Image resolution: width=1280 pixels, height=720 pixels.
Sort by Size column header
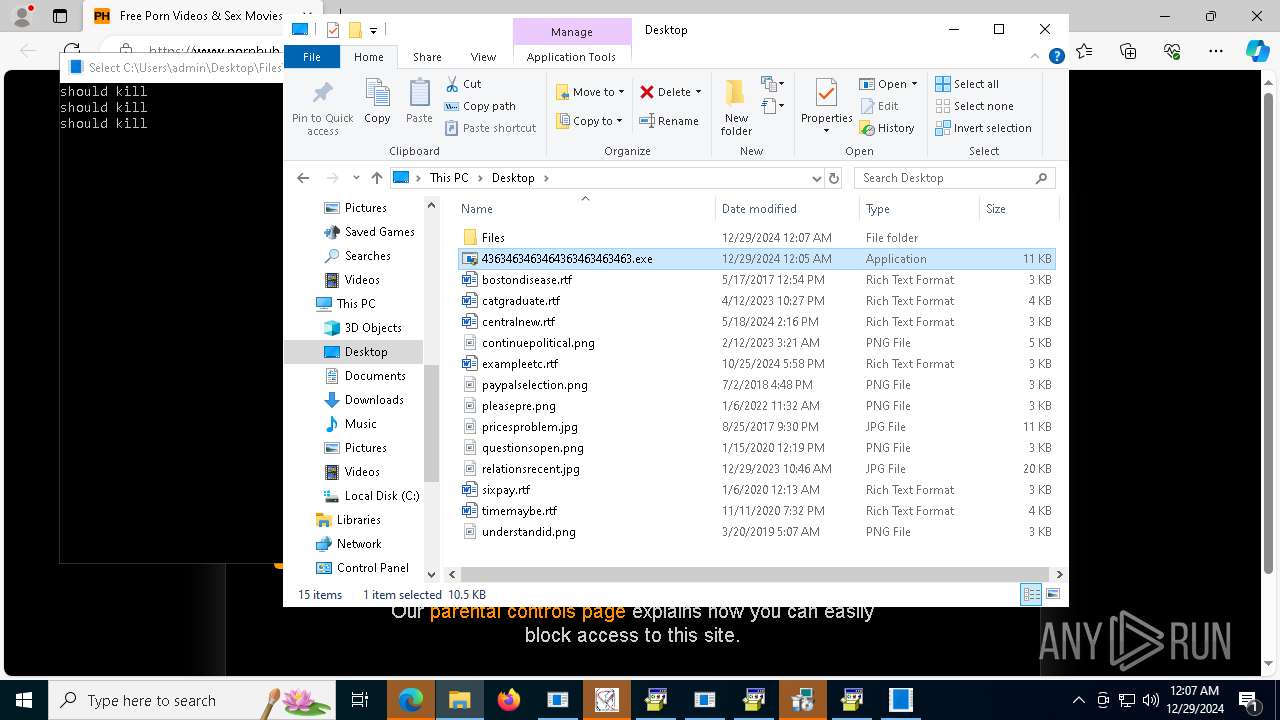(x=1018, y=209)
